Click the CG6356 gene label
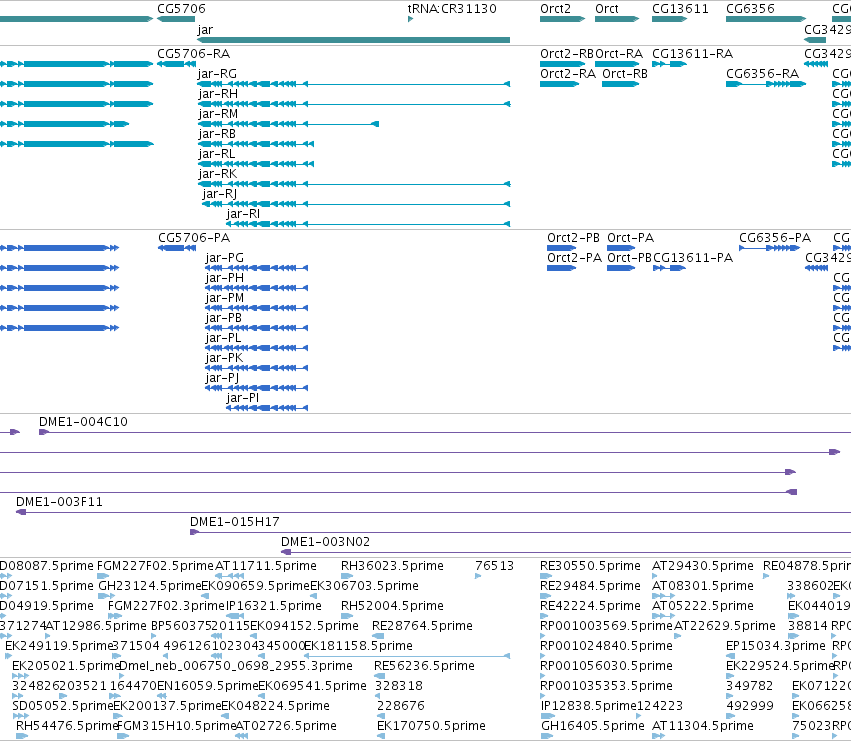 750,9
